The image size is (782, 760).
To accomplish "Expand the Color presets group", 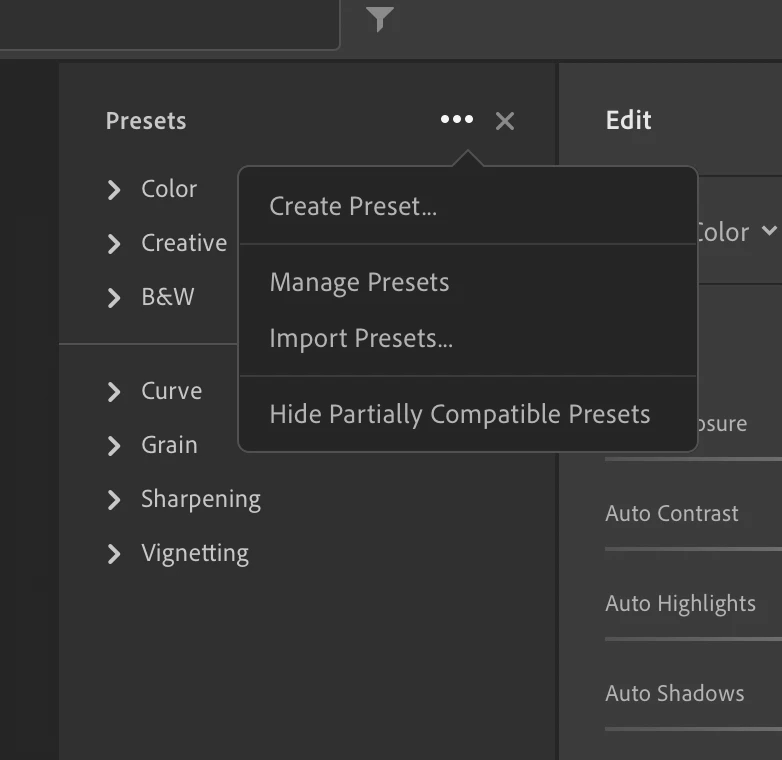I will coord(114,189).
